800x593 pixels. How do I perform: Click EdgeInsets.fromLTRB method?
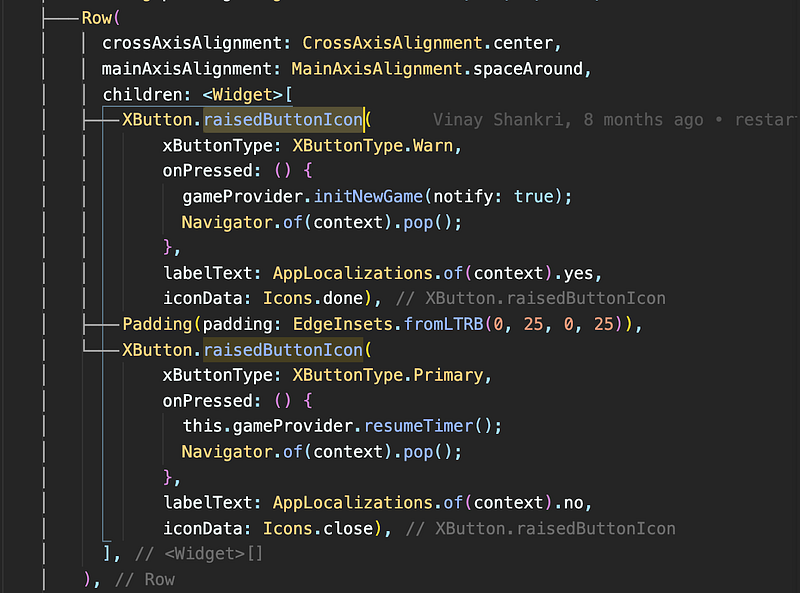[x=387, y=324]
